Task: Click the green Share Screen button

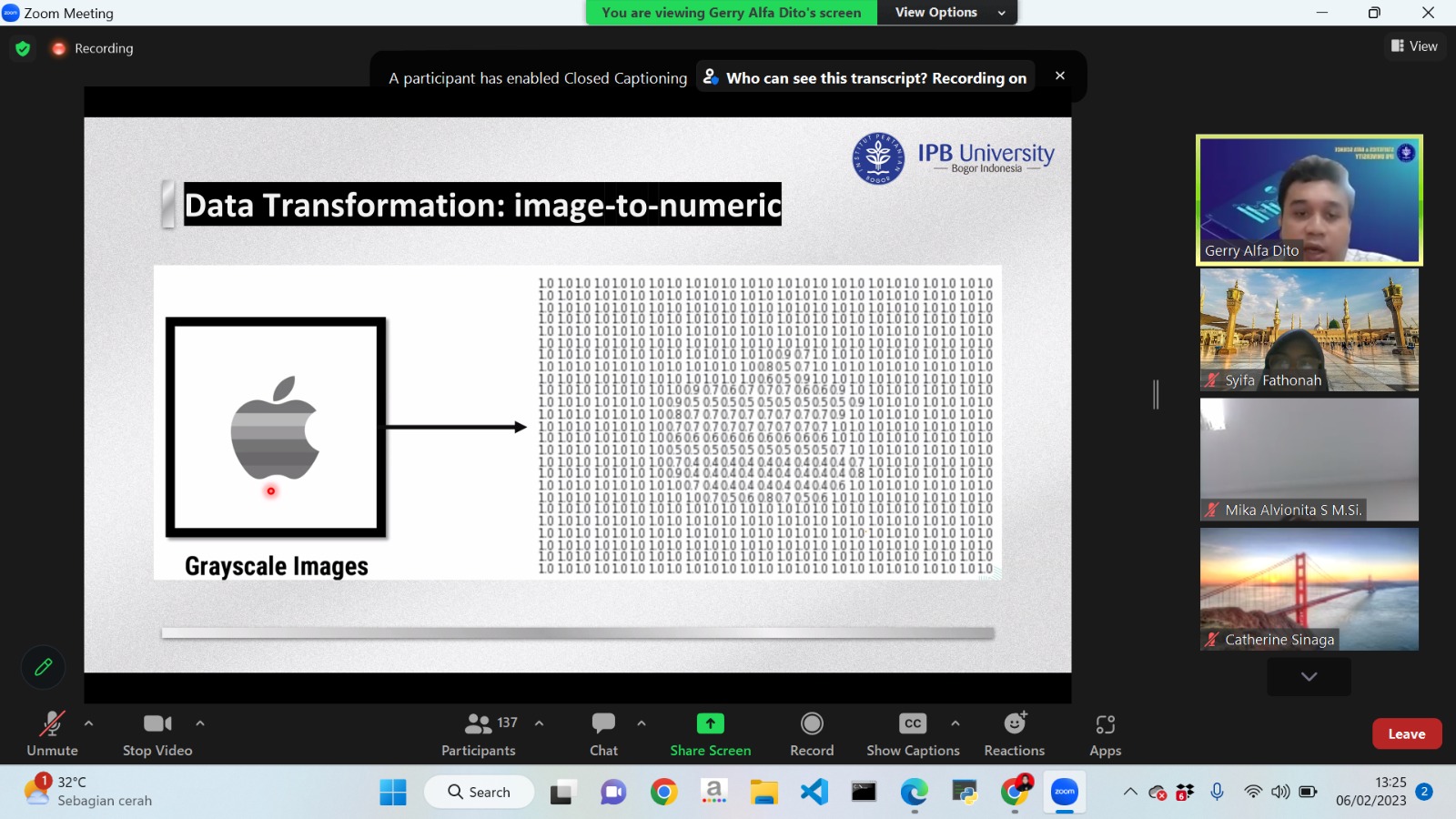Action: (x=711, y=734)
